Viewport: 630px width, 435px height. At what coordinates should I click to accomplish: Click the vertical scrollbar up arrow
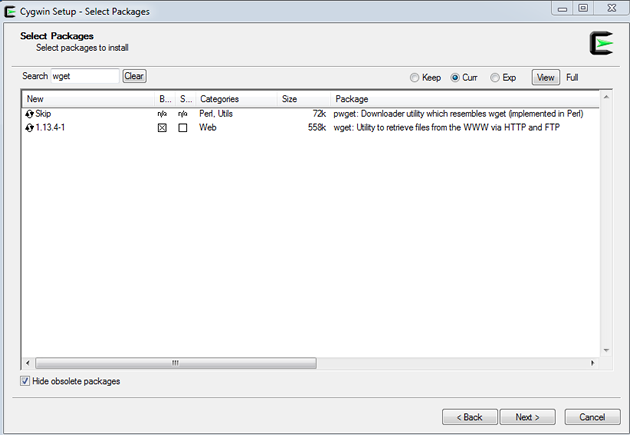click(606, 97)
